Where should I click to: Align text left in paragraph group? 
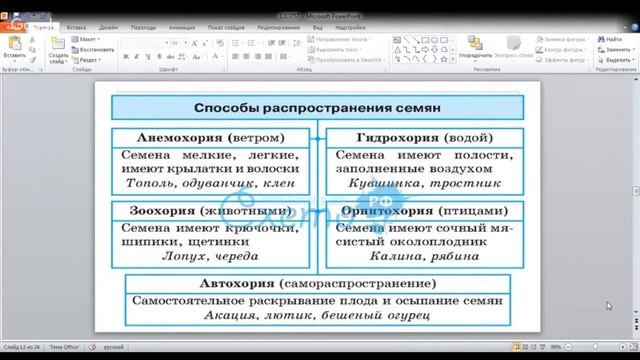[x=236, y=56]
